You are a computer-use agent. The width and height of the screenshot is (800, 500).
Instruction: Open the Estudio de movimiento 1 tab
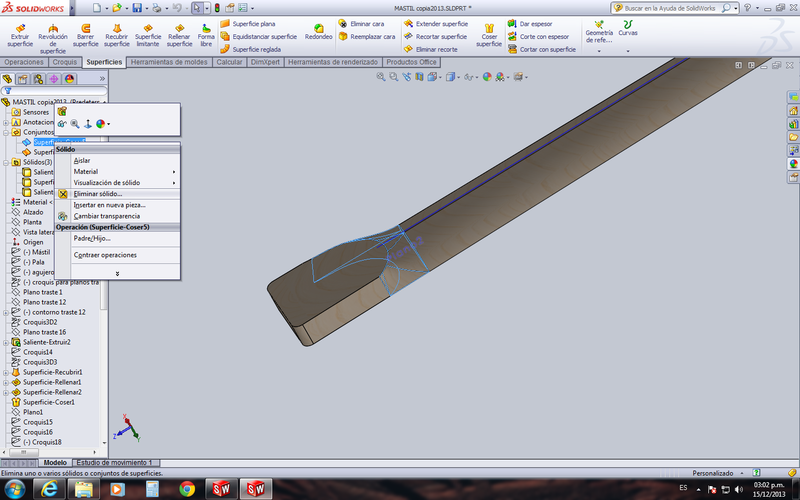pos(114,463)
